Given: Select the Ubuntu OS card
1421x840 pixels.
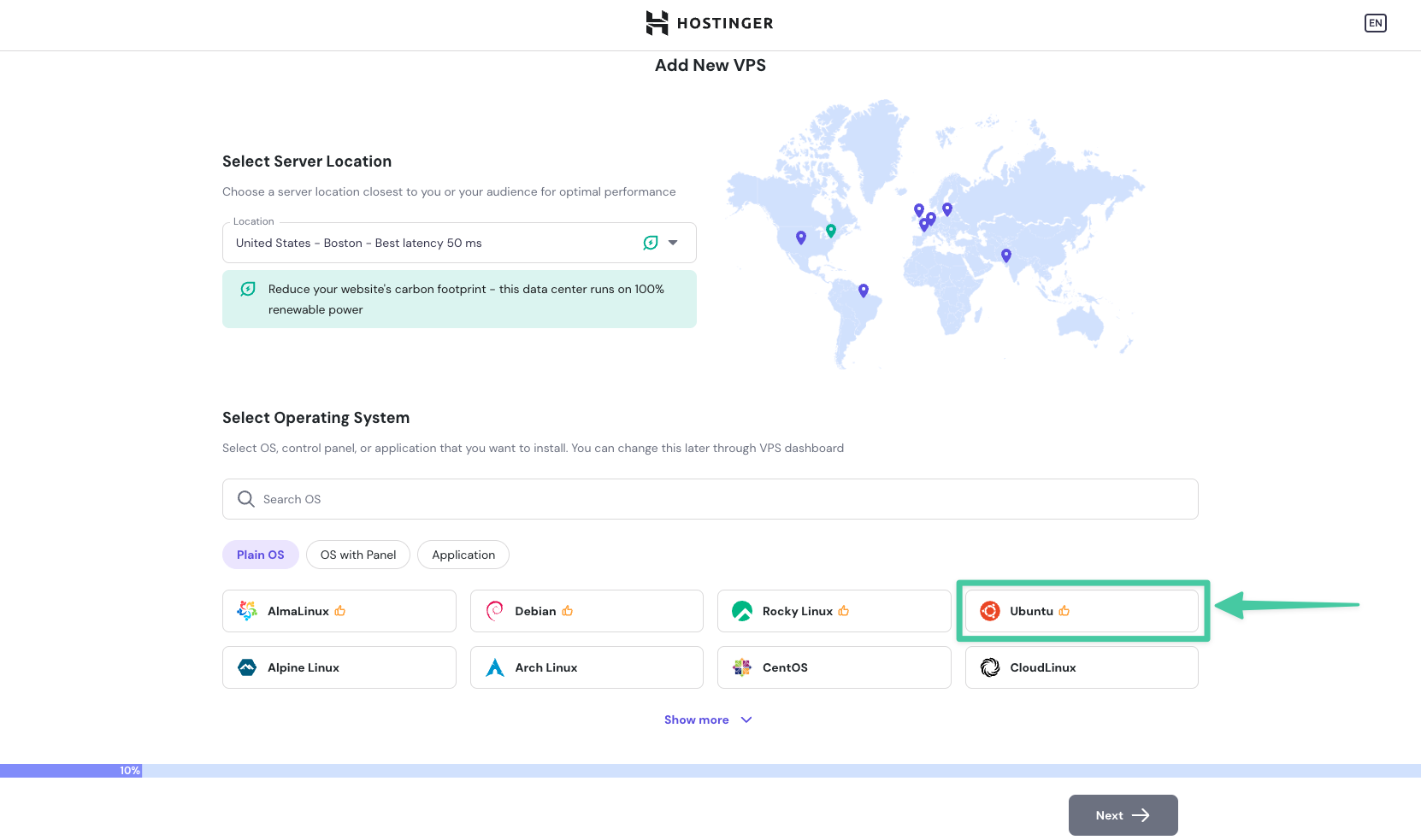Looking at the screenshot, I should click(1082, 611).
